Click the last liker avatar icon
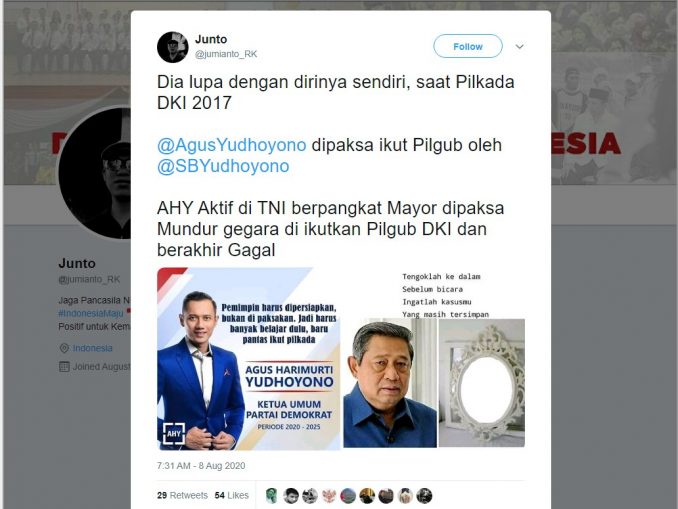Screen dimensions: 678x509 [x=424, y=496]
